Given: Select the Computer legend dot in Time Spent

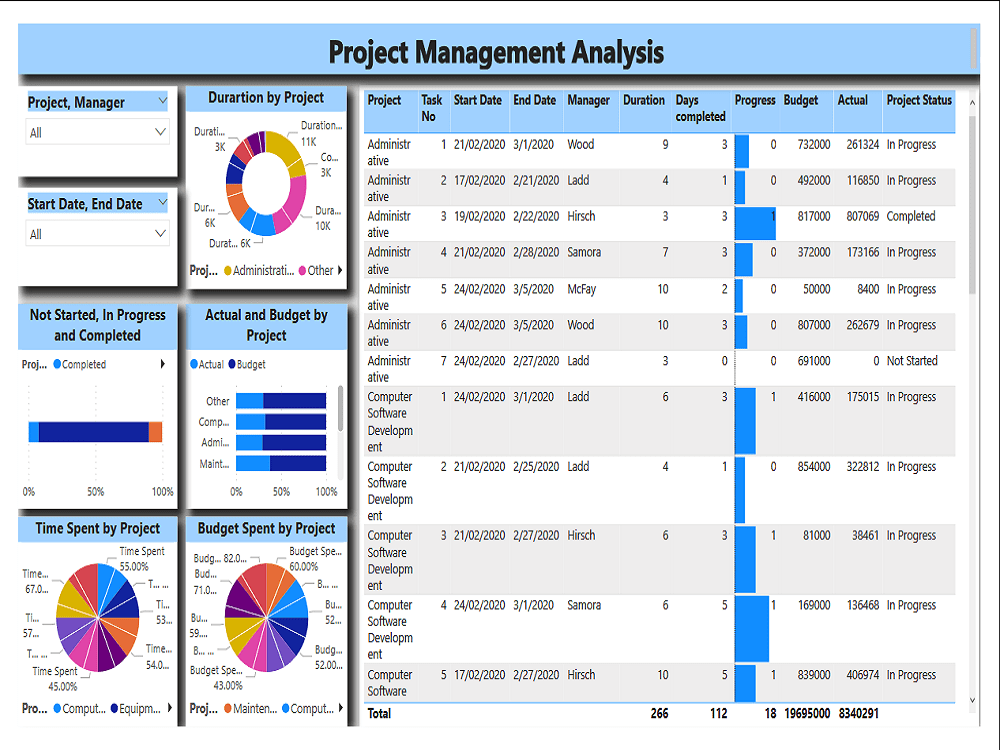Looking at the screenshot, I should pyautogui.click(x=57, y=708).
